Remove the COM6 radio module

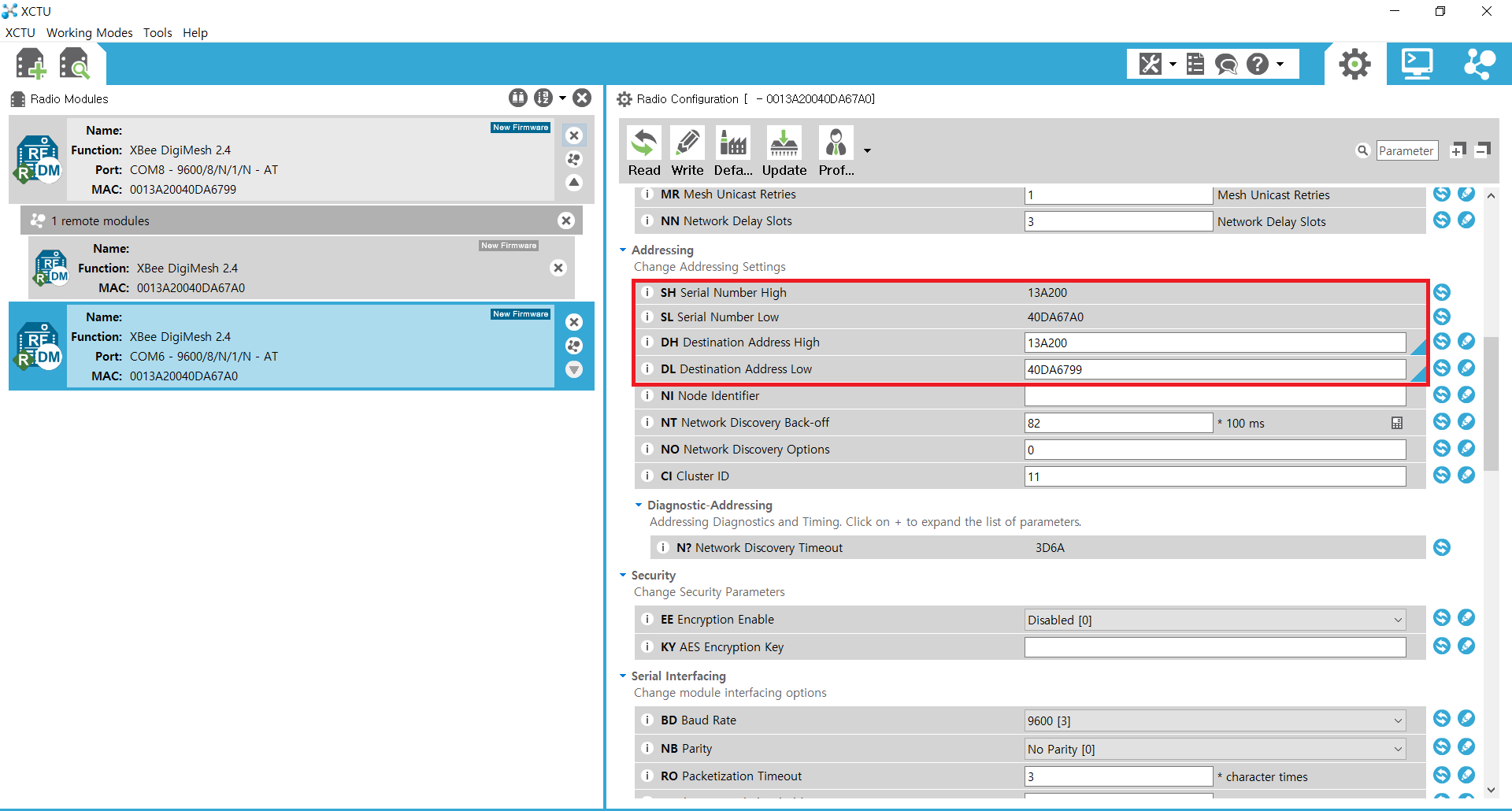pyautogui.click(x=574, y=322)
